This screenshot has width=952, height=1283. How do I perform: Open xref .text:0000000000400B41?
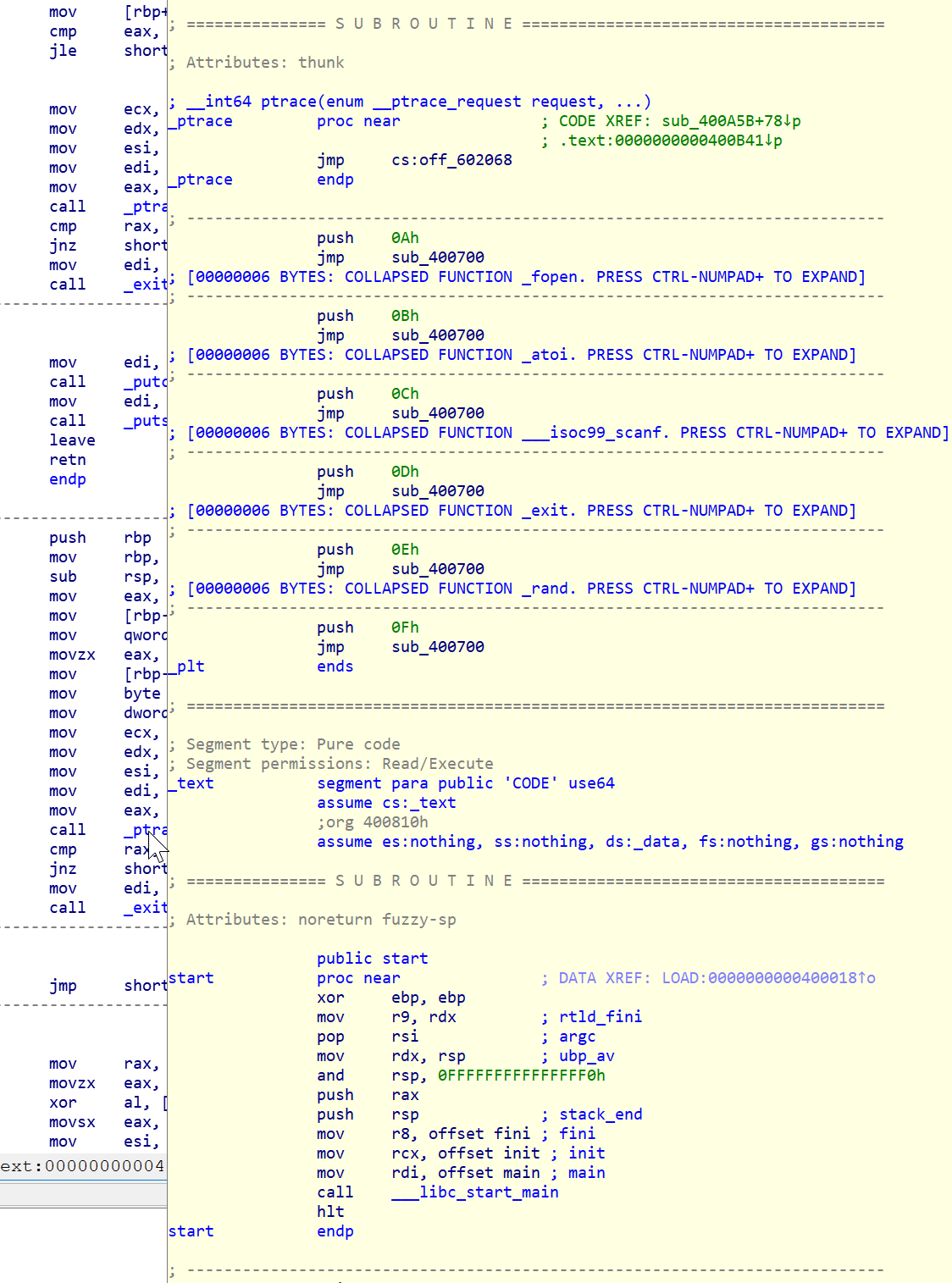pyautogui.click(x=671, y=141)
